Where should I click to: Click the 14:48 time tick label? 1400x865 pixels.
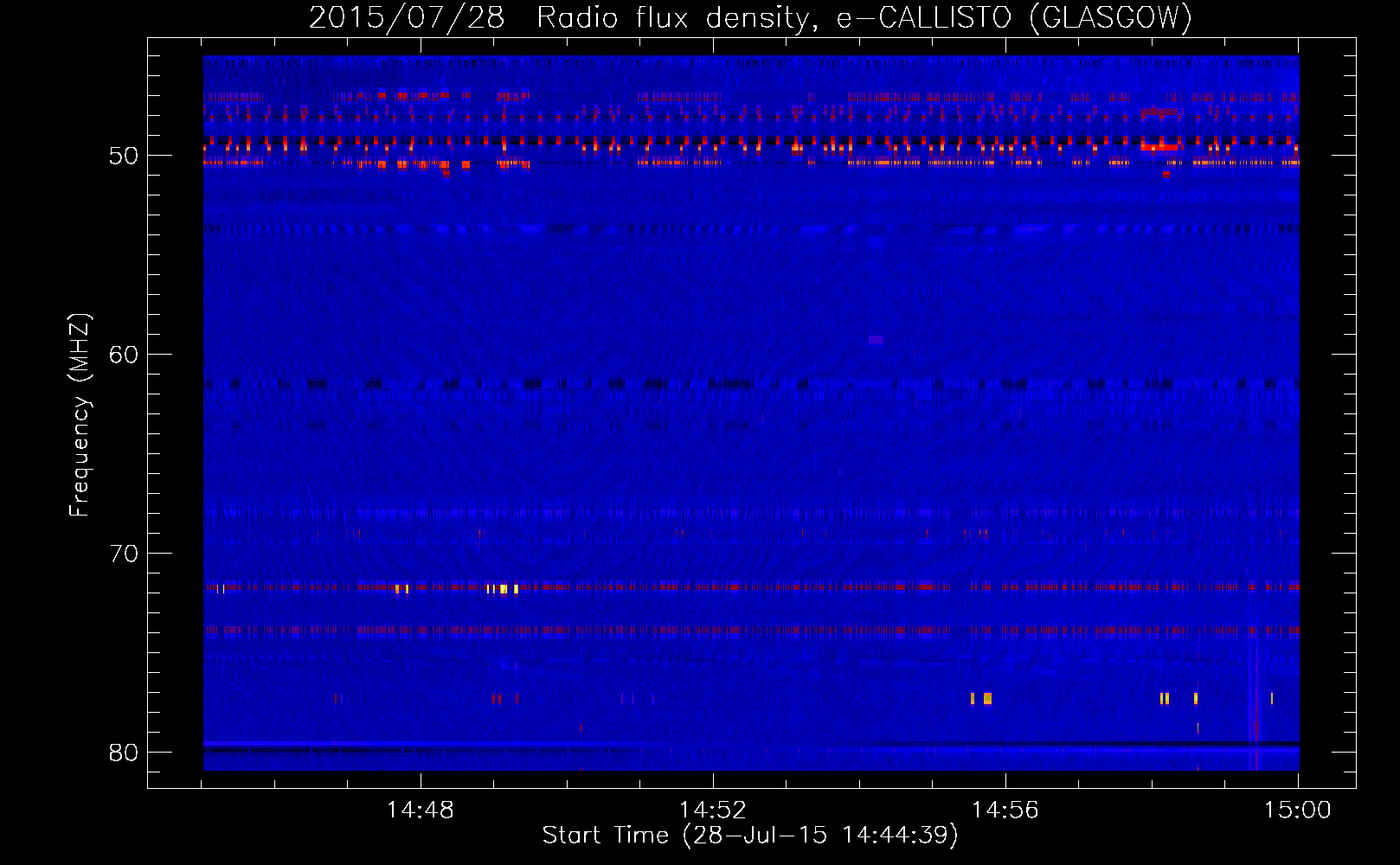tap(420, 811)
